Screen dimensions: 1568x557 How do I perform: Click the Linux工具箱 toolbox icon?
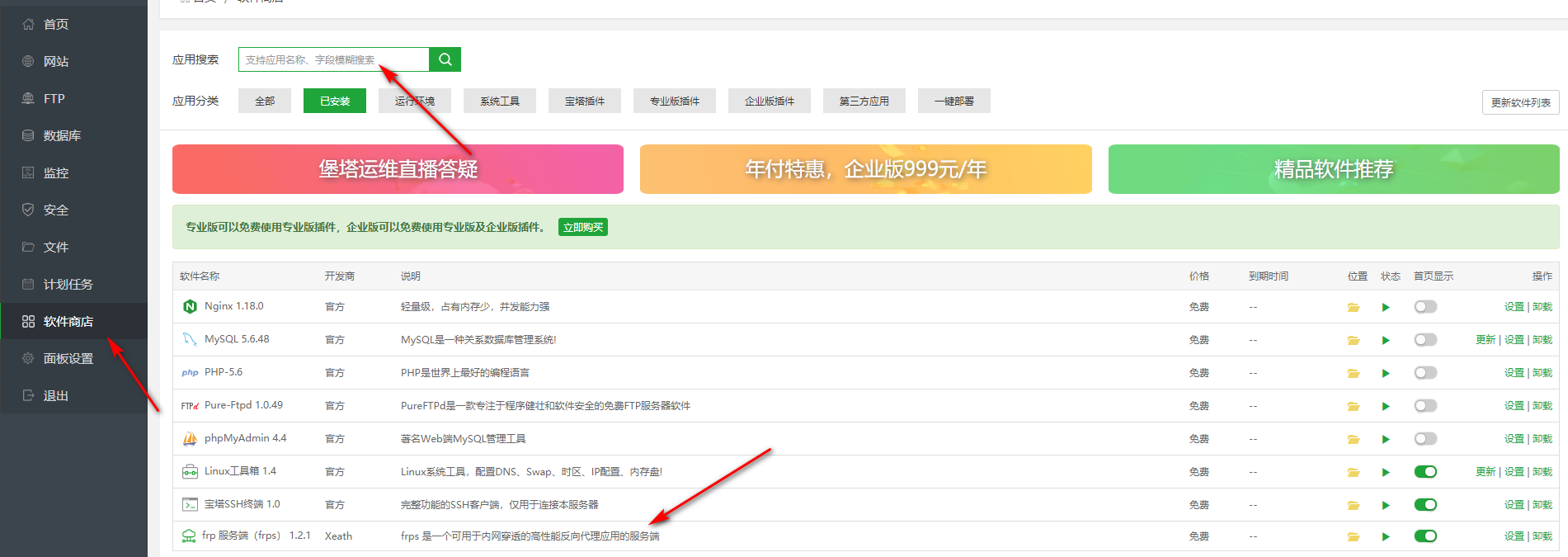click(190, 471)
